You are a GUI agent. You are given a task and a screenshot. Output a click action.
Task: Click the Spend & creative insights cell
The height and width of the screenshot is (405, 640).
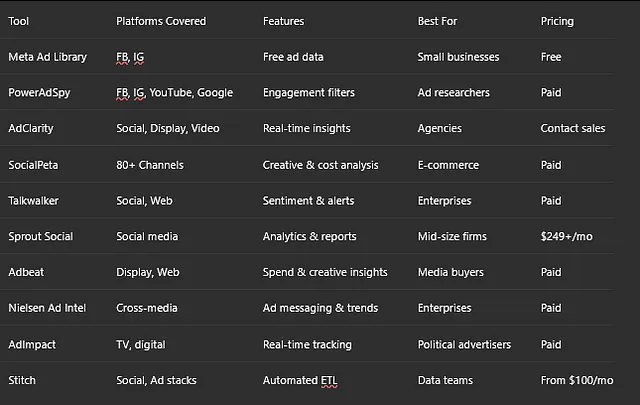coord(325,272)
